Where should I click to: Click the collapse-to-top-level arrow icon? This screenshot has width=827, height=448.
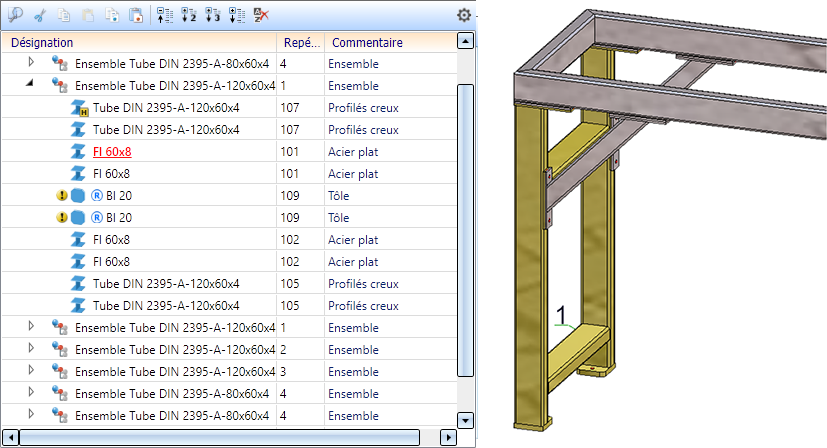coord(165,15)
